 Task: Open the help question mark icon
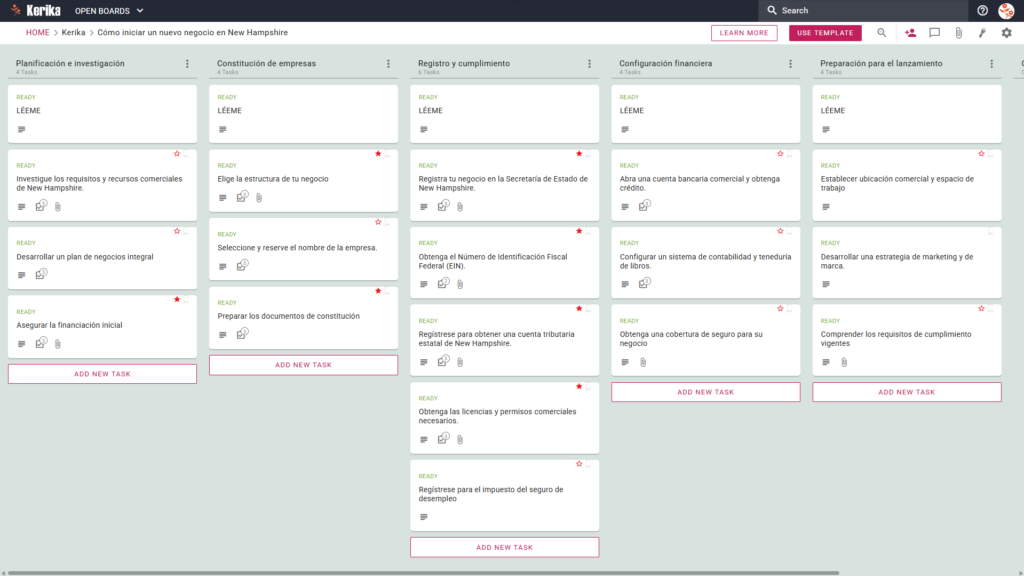(982, 10)
